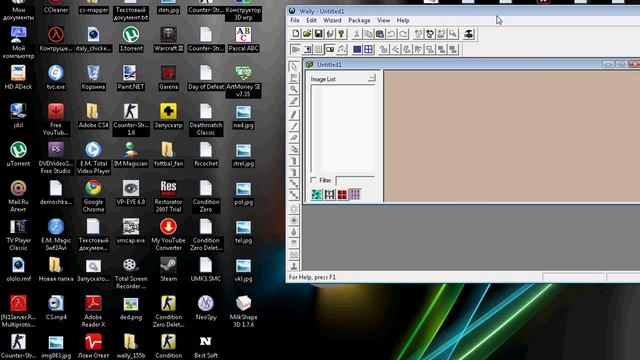
Task: Select the Ricochet desktop shortcut
Action: [206, 154]
